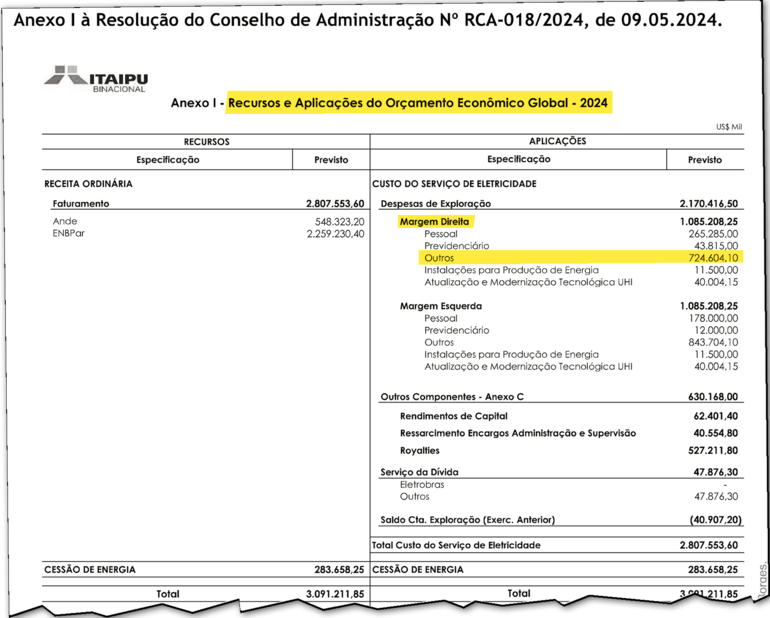
Task: Click Total Custo do Serviço de Eletricidade
Action: [x=456, y=545]
